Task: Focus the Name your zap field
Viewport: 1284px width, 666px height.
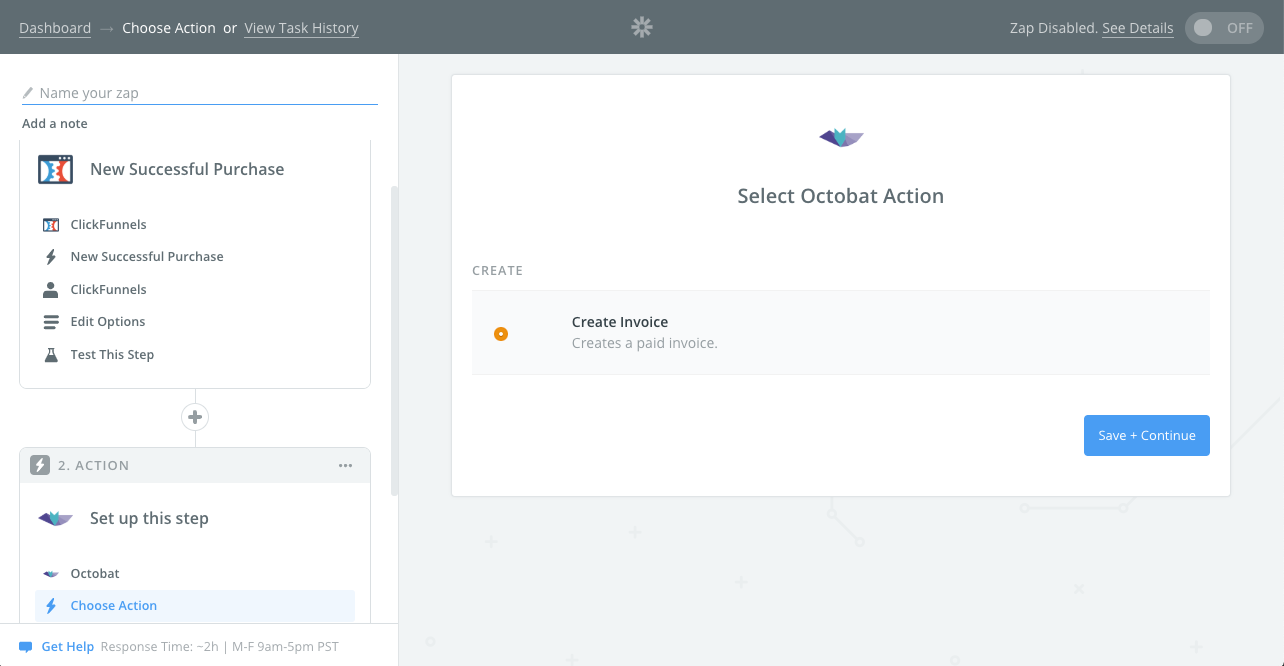Action: (200, 93)
